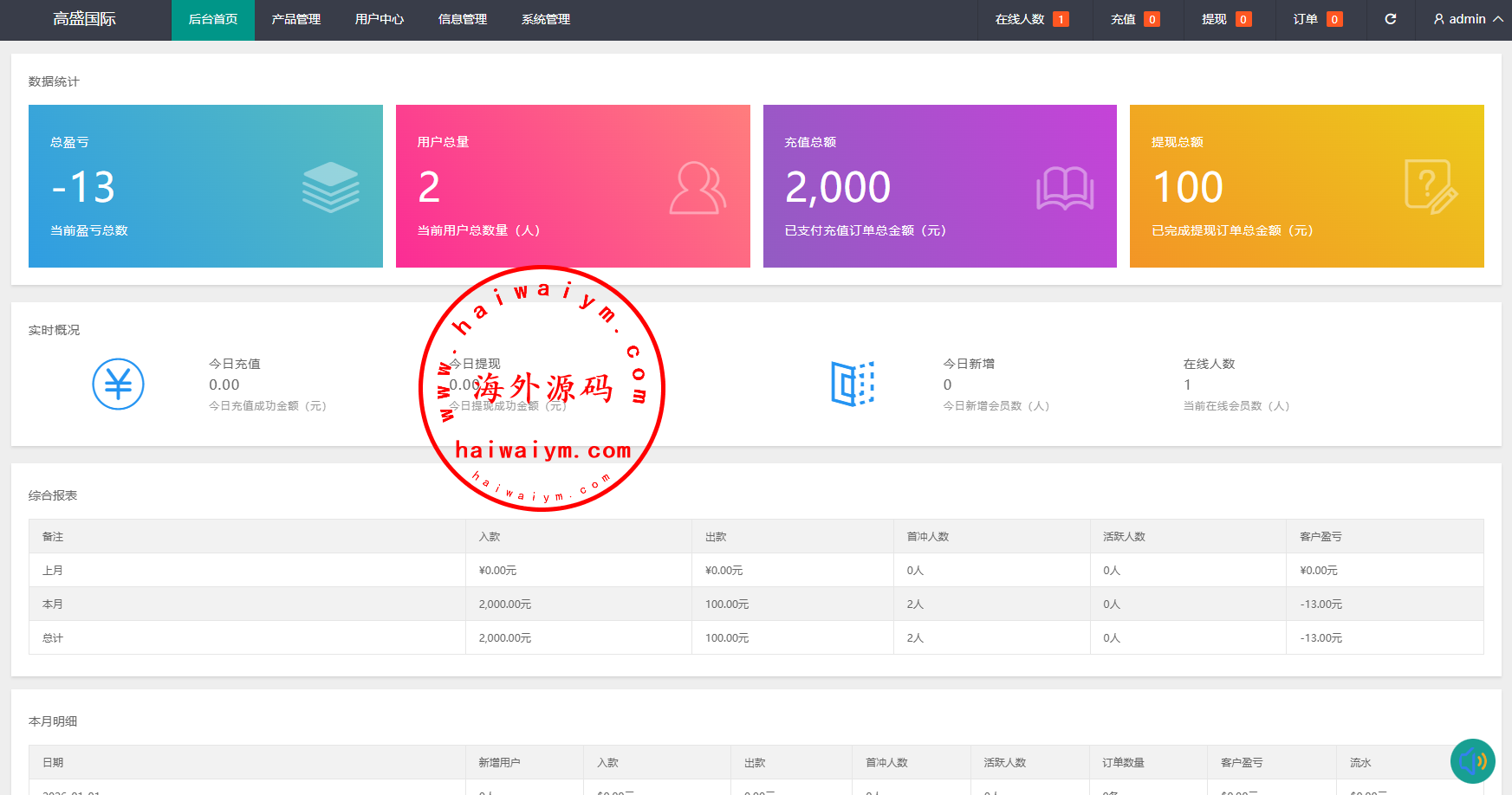Expand the admin user dropdown
This screenshot has height=795, width=1512.
(x=1468, y=19)
